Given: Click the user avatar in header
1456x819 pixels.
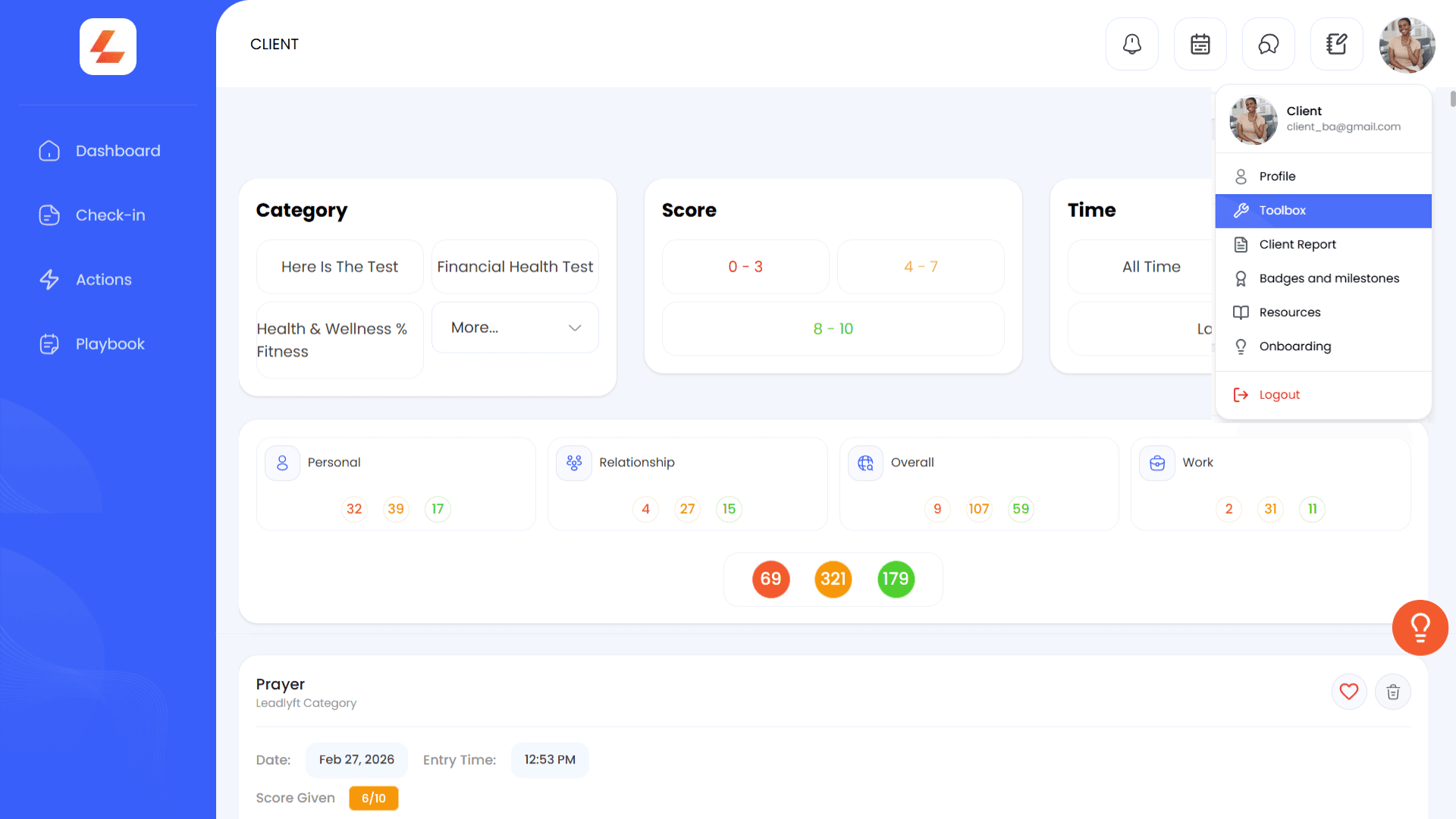Looking at the screenshot, I should 1407,45.
